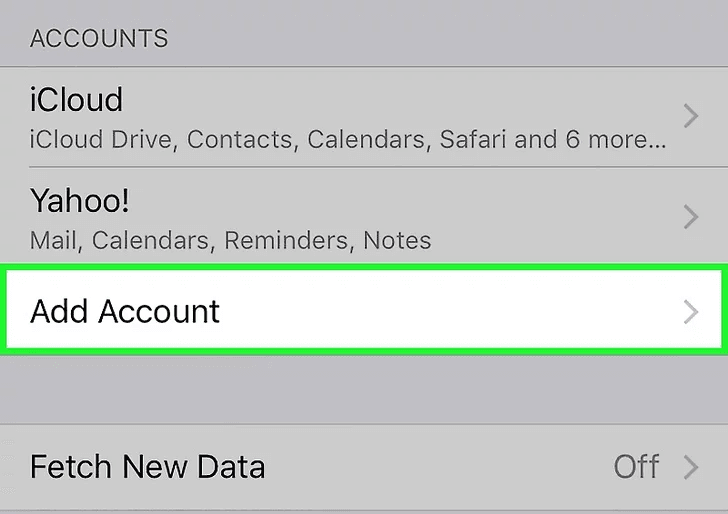This screenshot has width=728, height=514.
Task: Click the arrow on Add Account row
Action: click(x=690, y=312)
